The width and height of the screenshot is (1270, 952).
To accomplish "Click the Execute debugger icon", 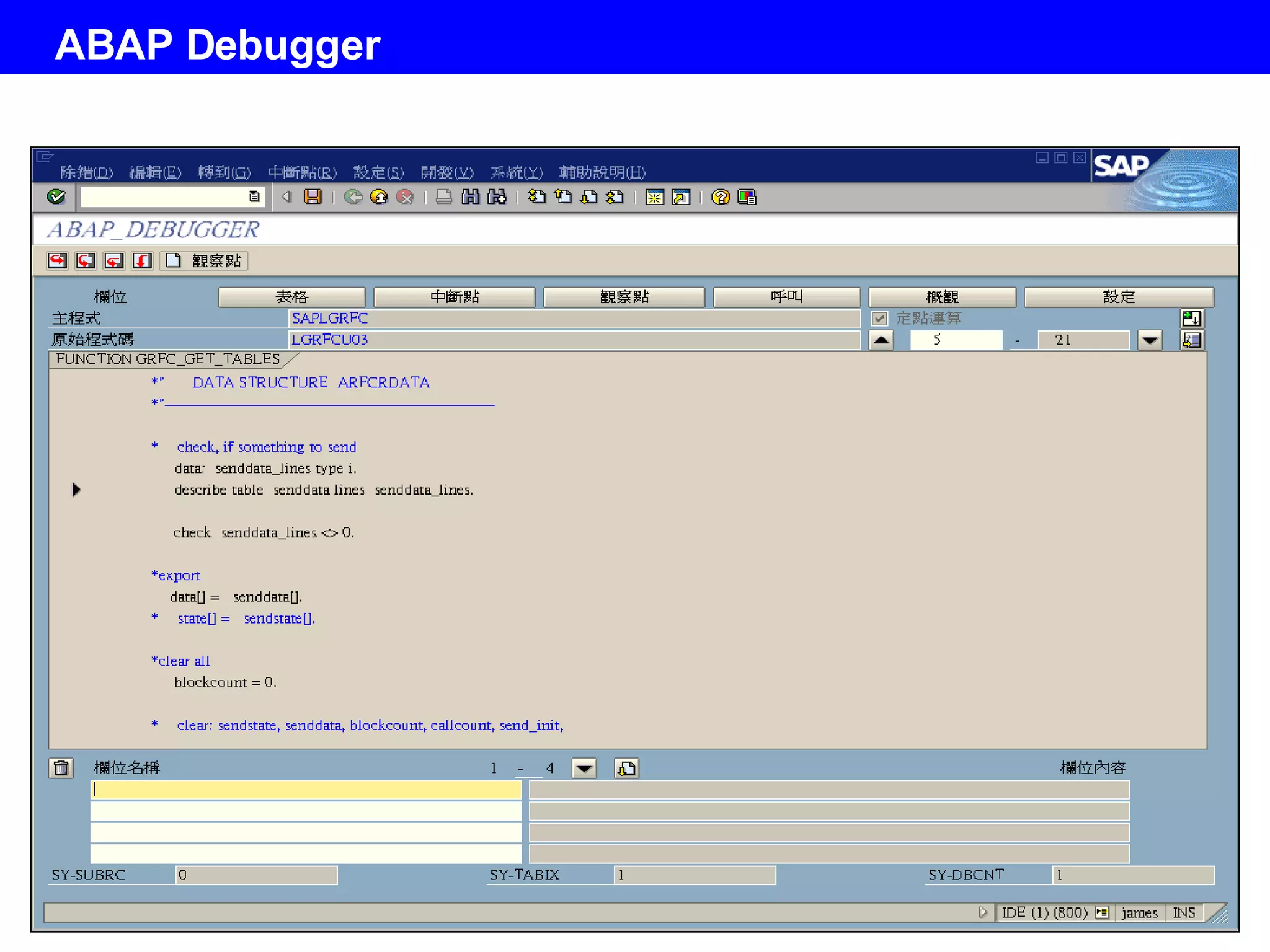I will point(86,261).
